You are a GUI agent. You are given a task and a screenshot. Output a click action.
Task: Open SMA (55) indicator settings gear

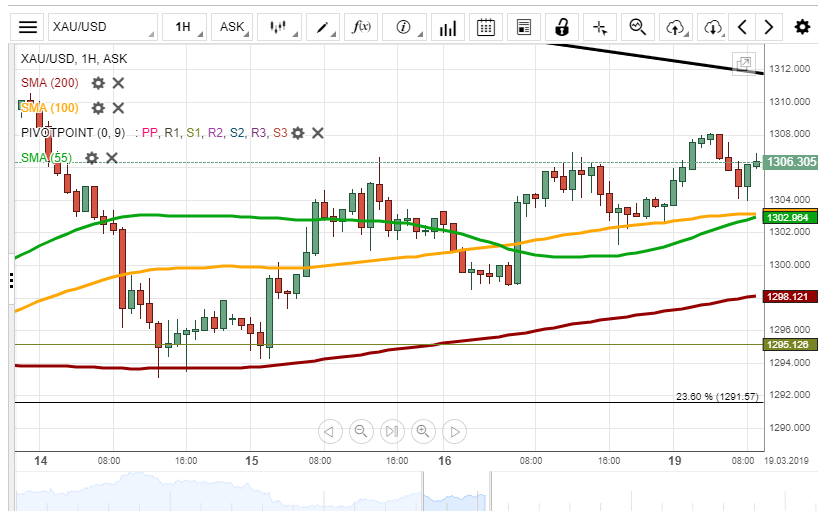[x=91, y=158]
